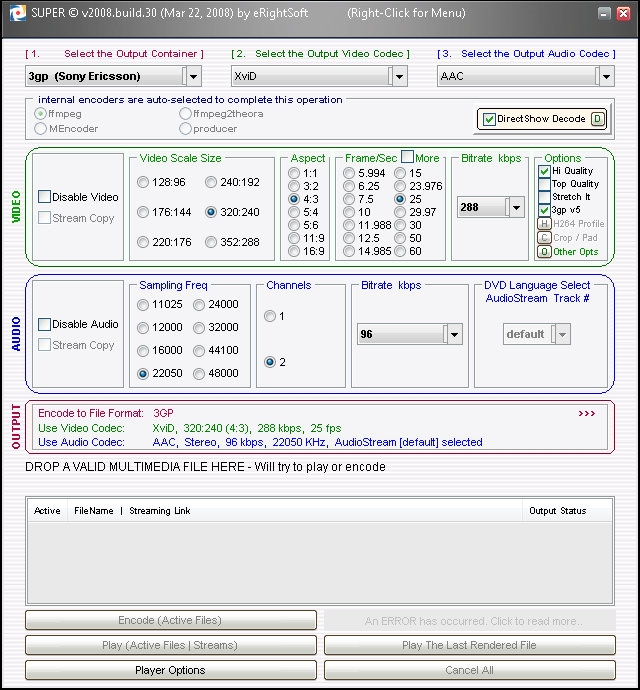Viewport: 640px width, 690px height.
Task: Choose 1:1 aspect ratio
Action: [x=294, y=173]
